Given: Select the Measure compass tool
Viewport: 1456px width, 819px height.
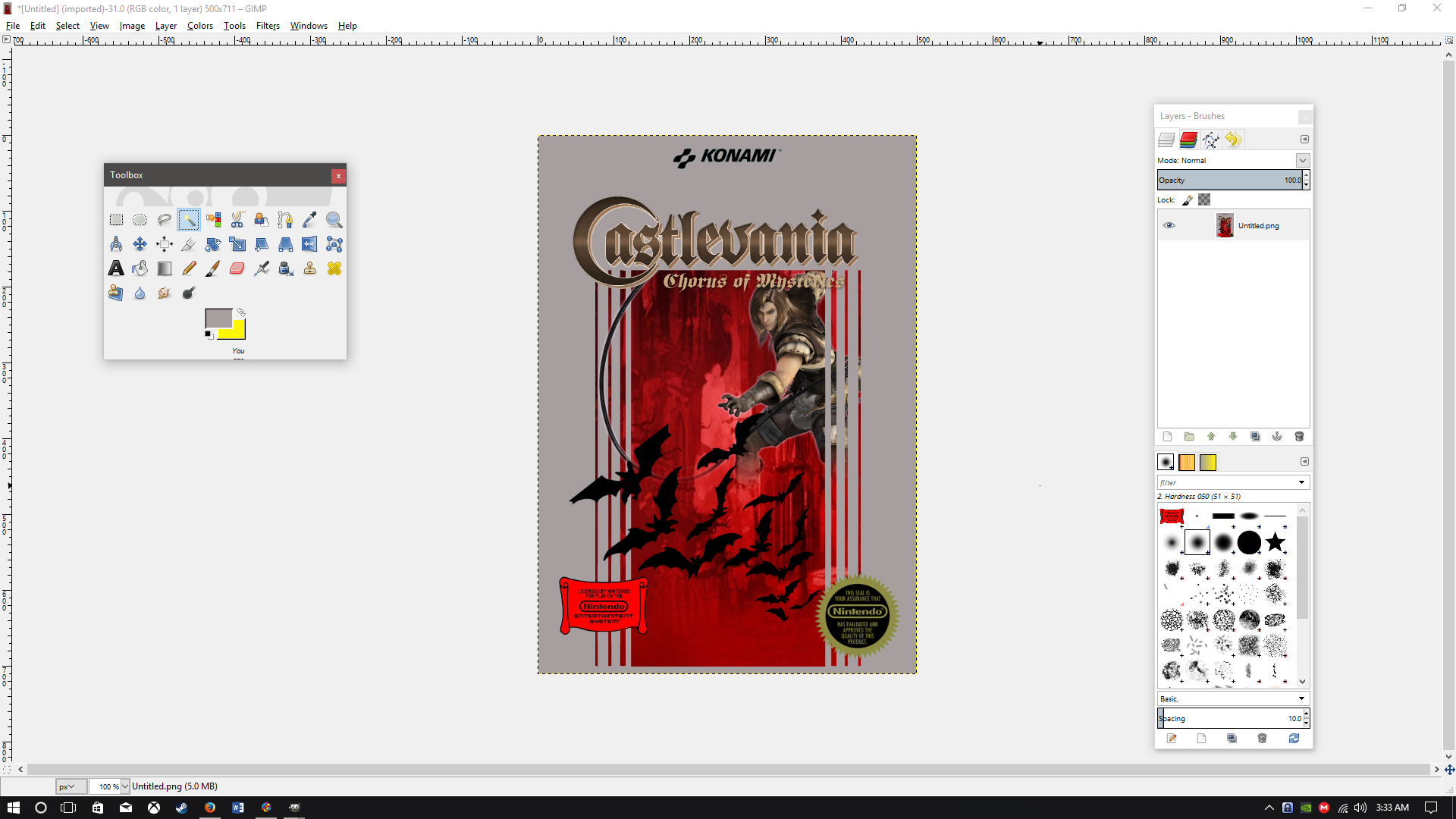Looking at the screenshot, I should coord(116,244).
